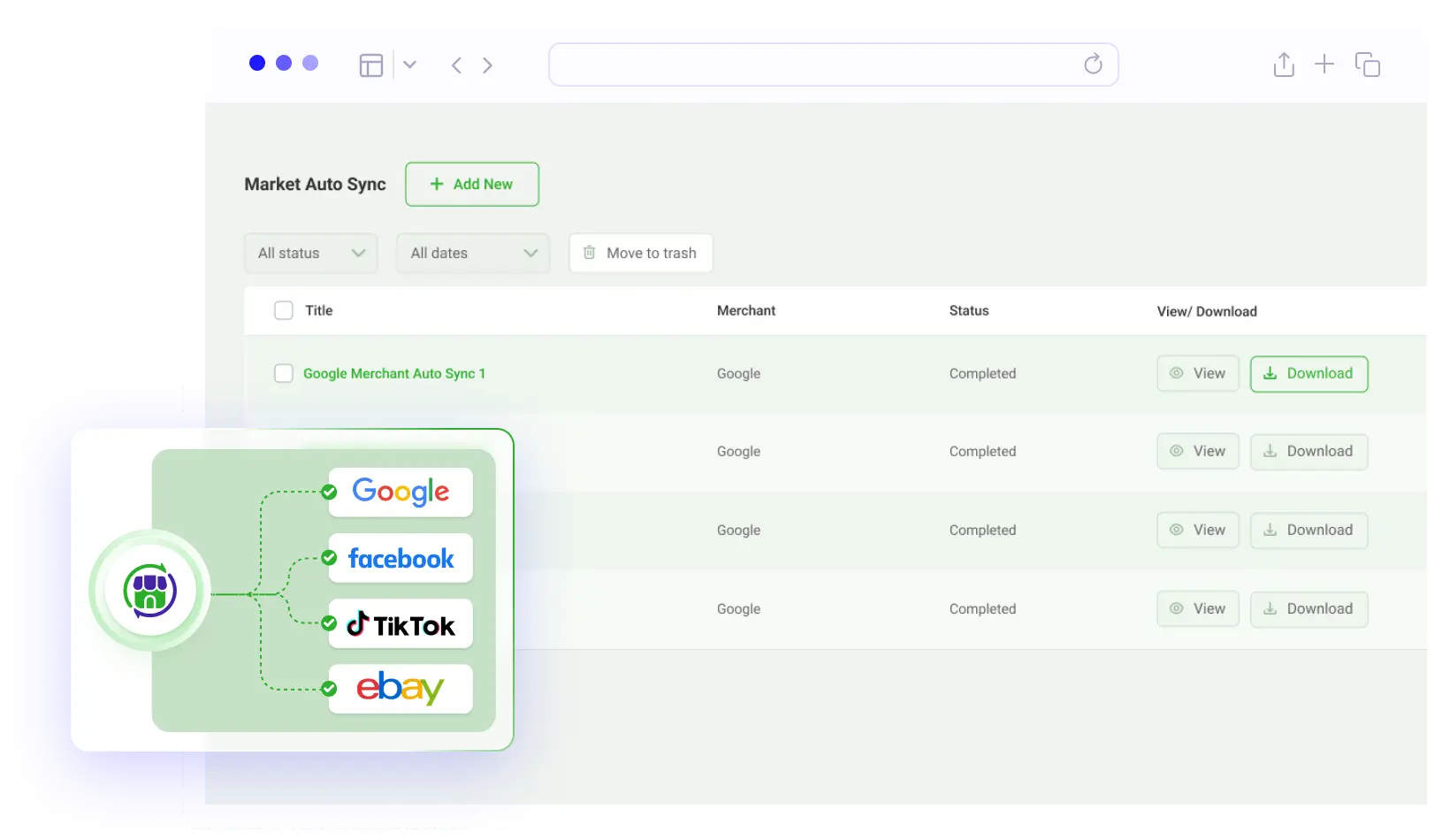This screenshot has width=1450, height=840.
Task: Click the browser address bar
Action: tap(833, 65)
